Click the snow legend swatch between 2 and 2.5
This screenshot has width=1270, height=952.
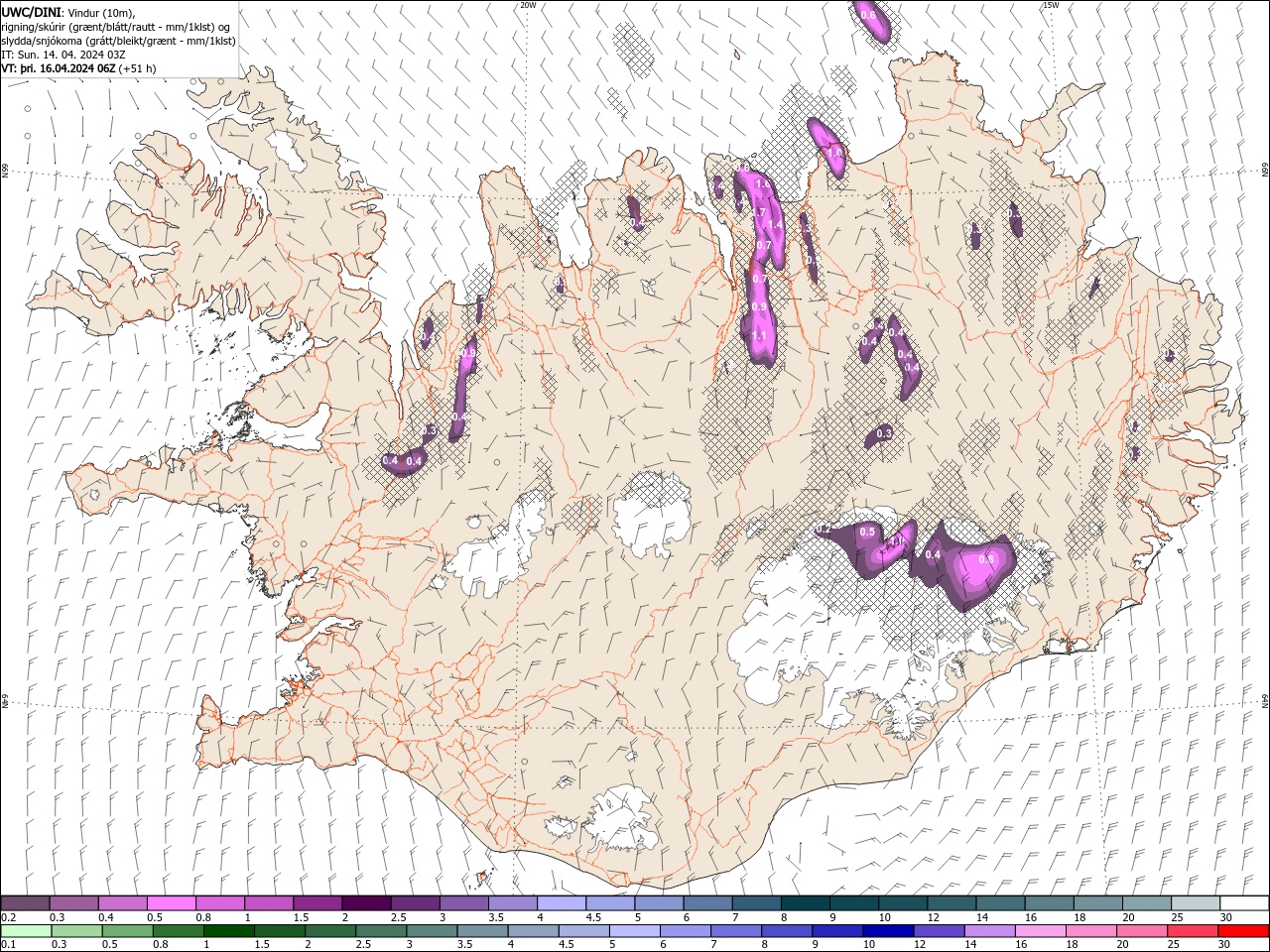click(365, 903)
